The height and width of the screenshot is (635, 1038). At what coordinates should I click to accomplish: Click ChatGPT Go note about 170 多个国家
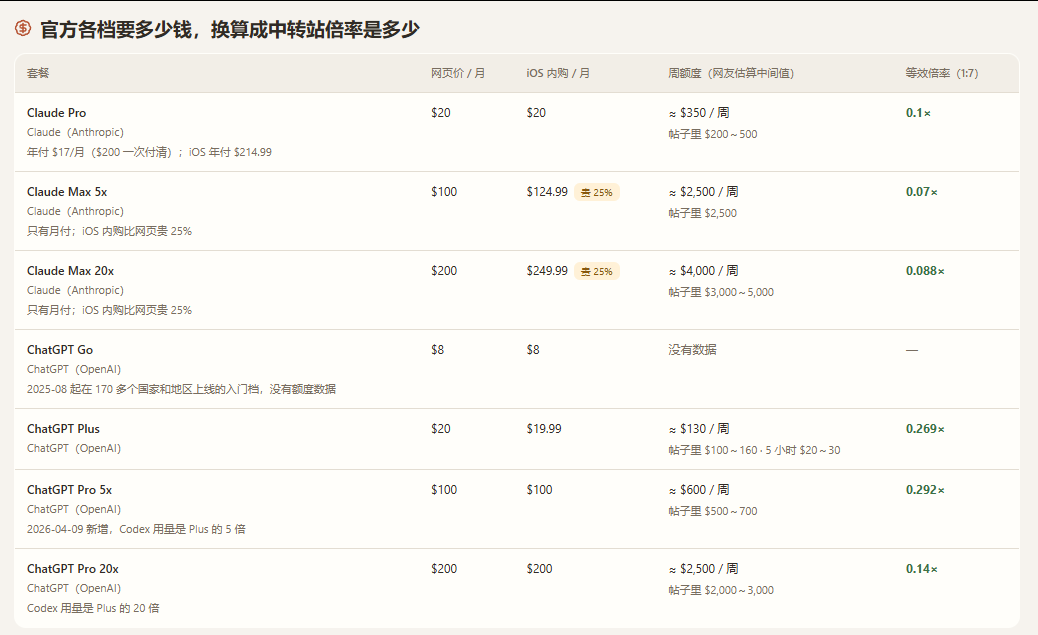tap(181, 389)
